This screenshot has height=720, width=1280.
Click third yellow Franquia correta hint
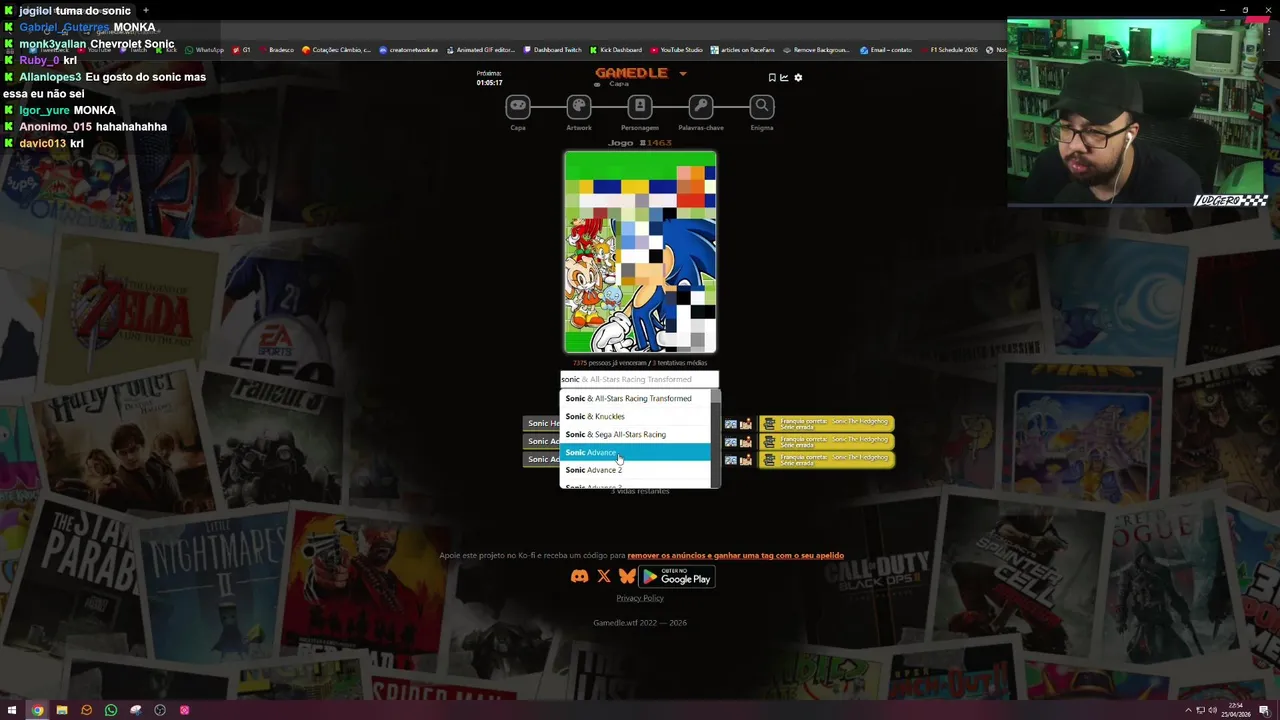(826, 460)
